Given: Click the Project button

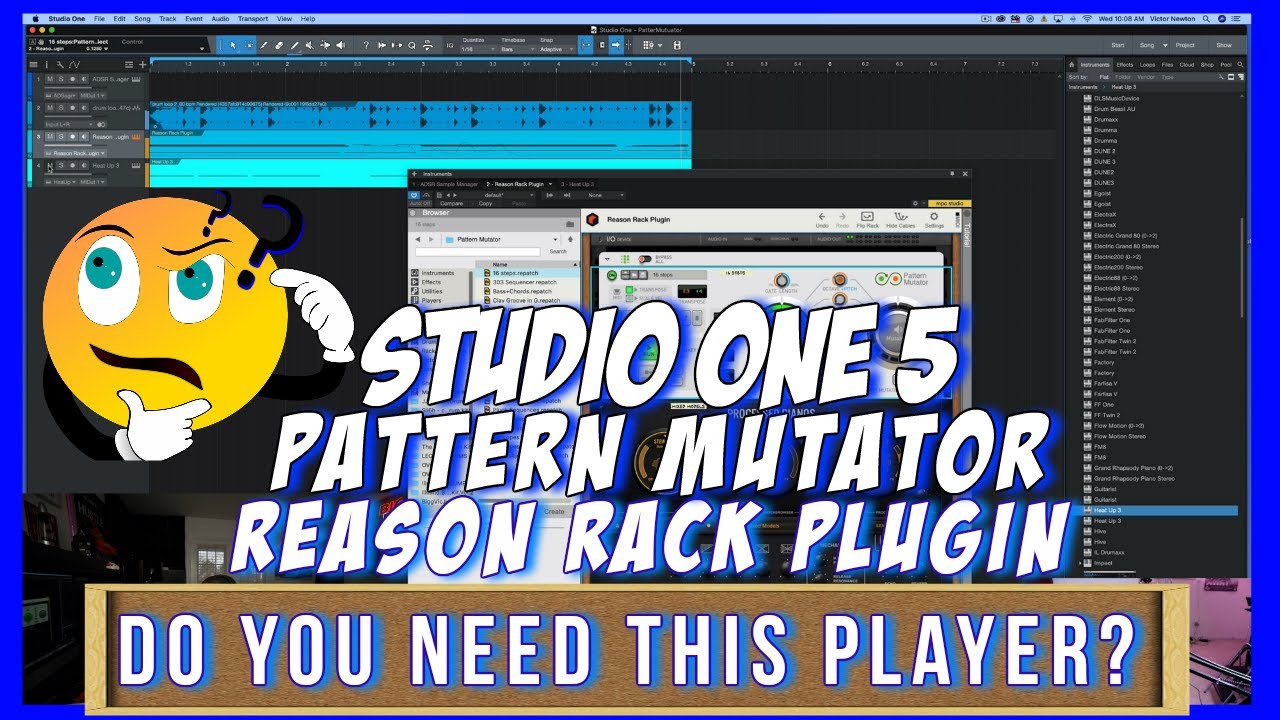Looking at the screenshot, I should point(1185,45).
